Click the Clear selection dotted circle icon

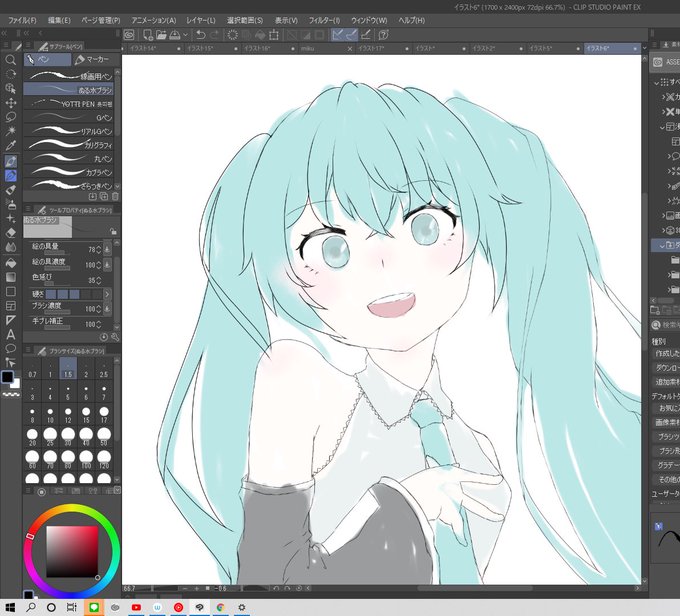pos(232,35)
